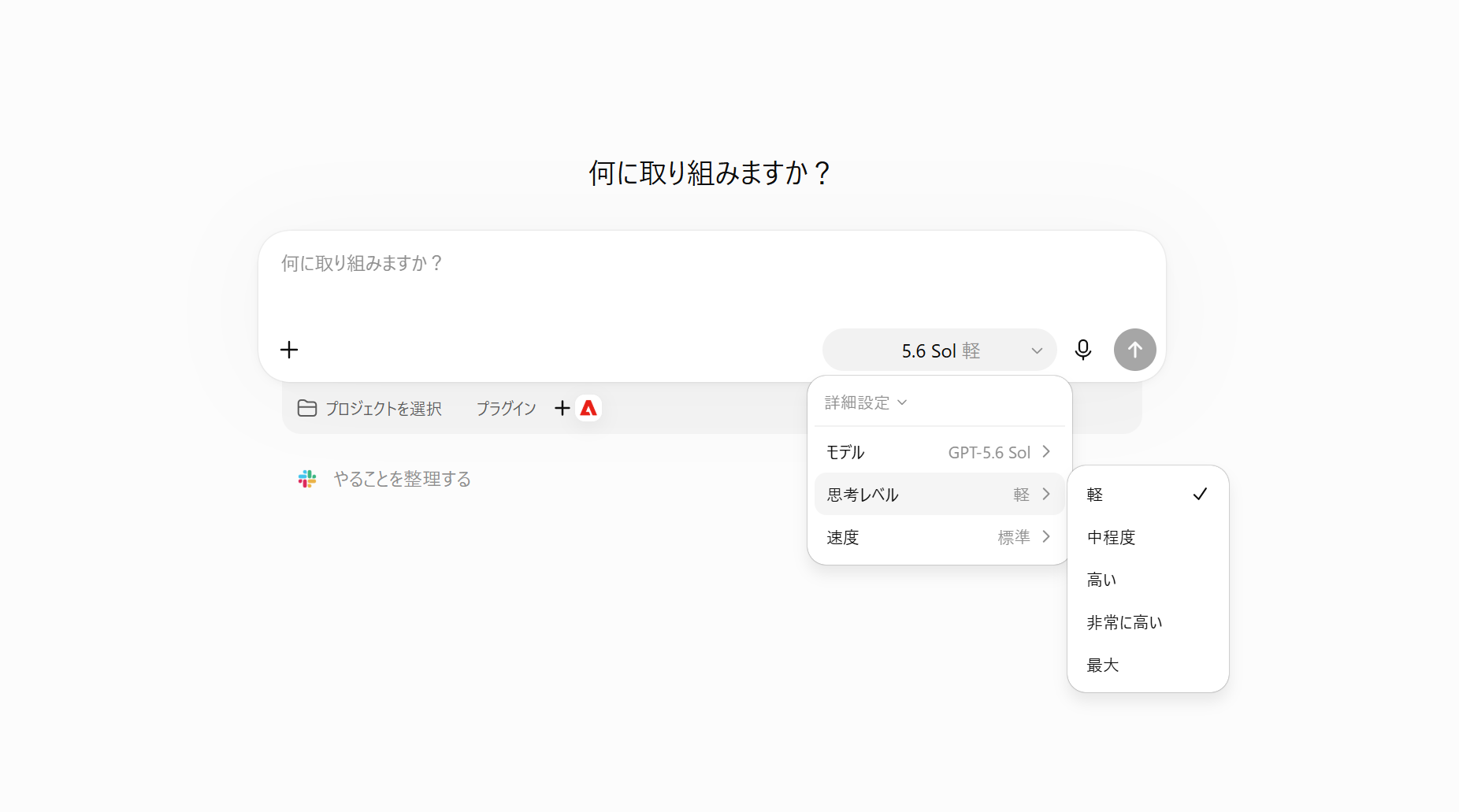1459x812 pixels.
Task: Click the plus icon next to プラグイン
Action: [562, 408]
